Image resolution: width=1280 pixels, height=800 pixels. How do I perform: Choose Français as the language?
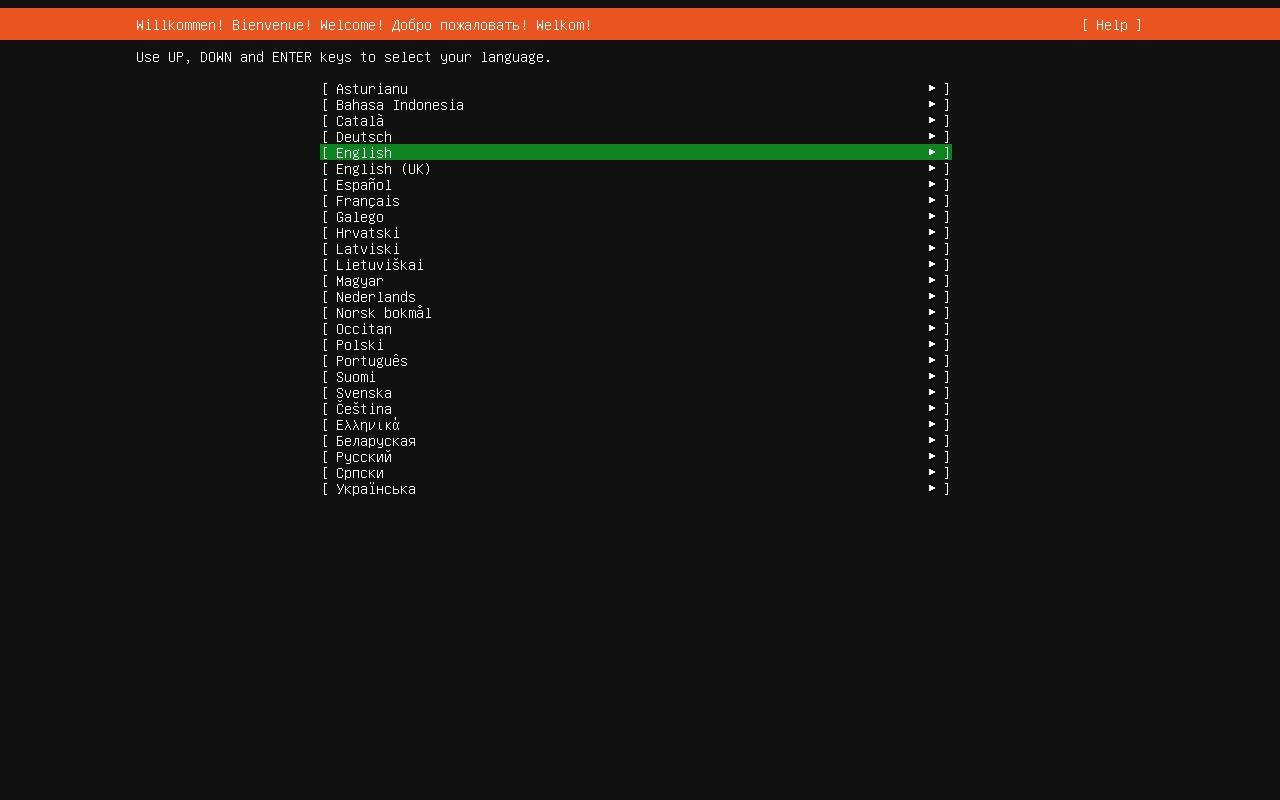click(367, 200)
